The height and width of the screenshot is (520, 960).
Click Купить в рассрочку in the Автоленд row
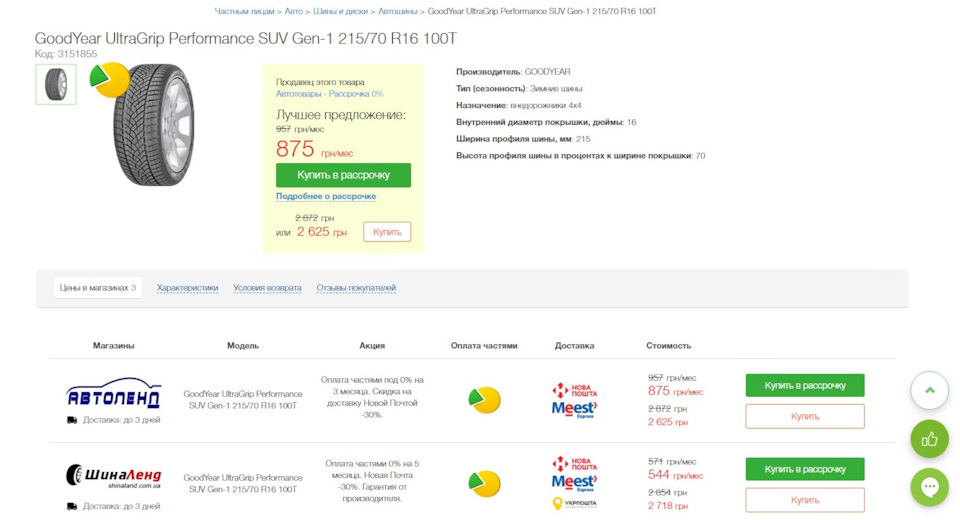point(804,385)
